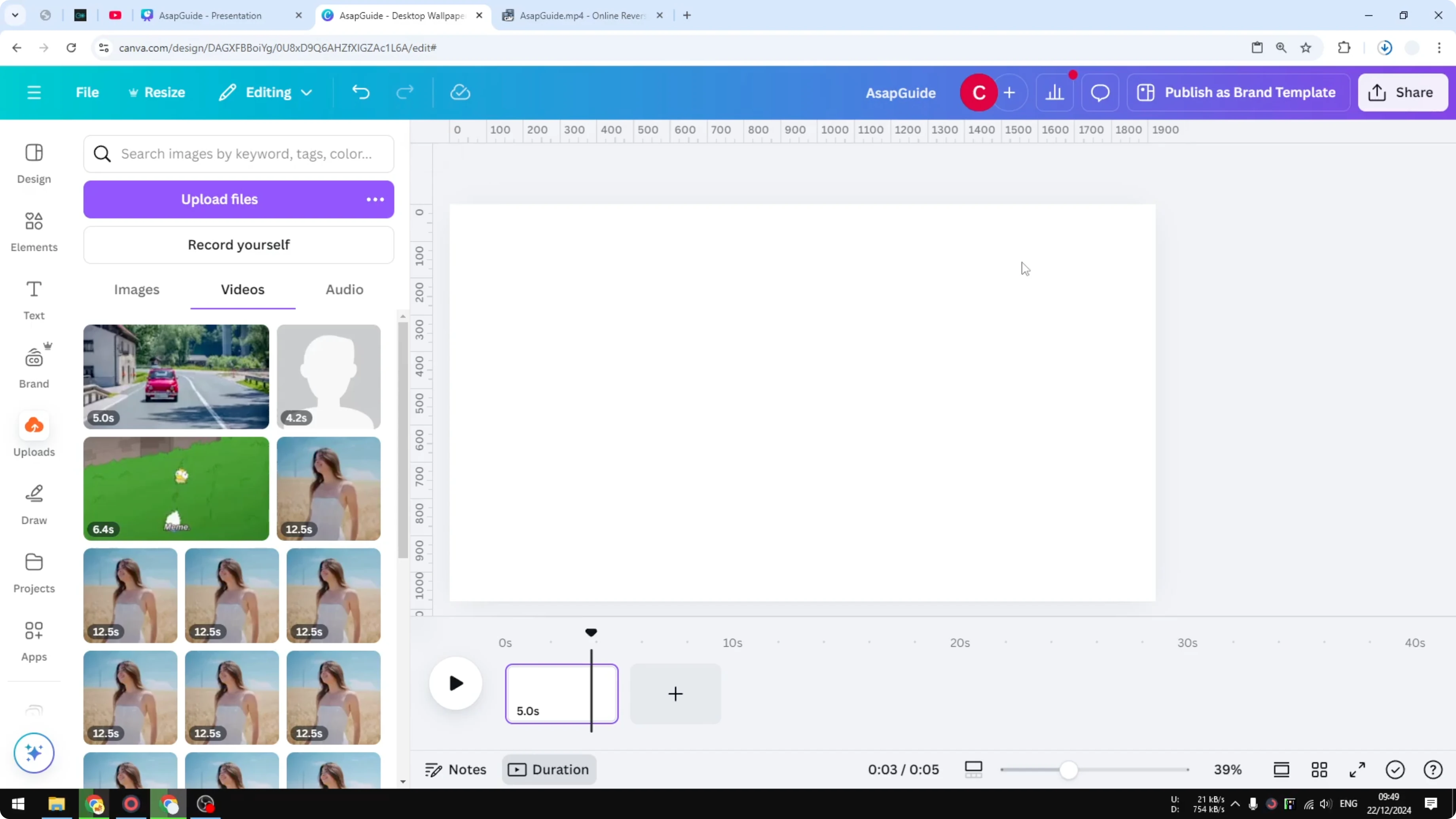1456x819 pixels.
Task: Open the Uploads panel
Action: pyautogui.click(x=33, y=435)
